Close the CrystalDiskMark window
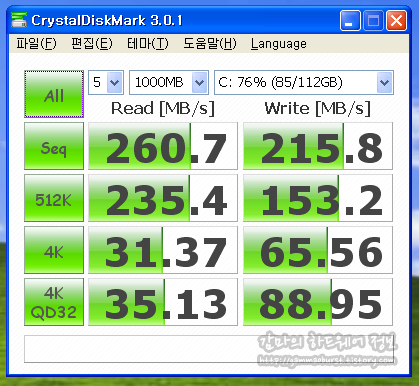The height and width of the screenshot is (386, 419). 396,21
